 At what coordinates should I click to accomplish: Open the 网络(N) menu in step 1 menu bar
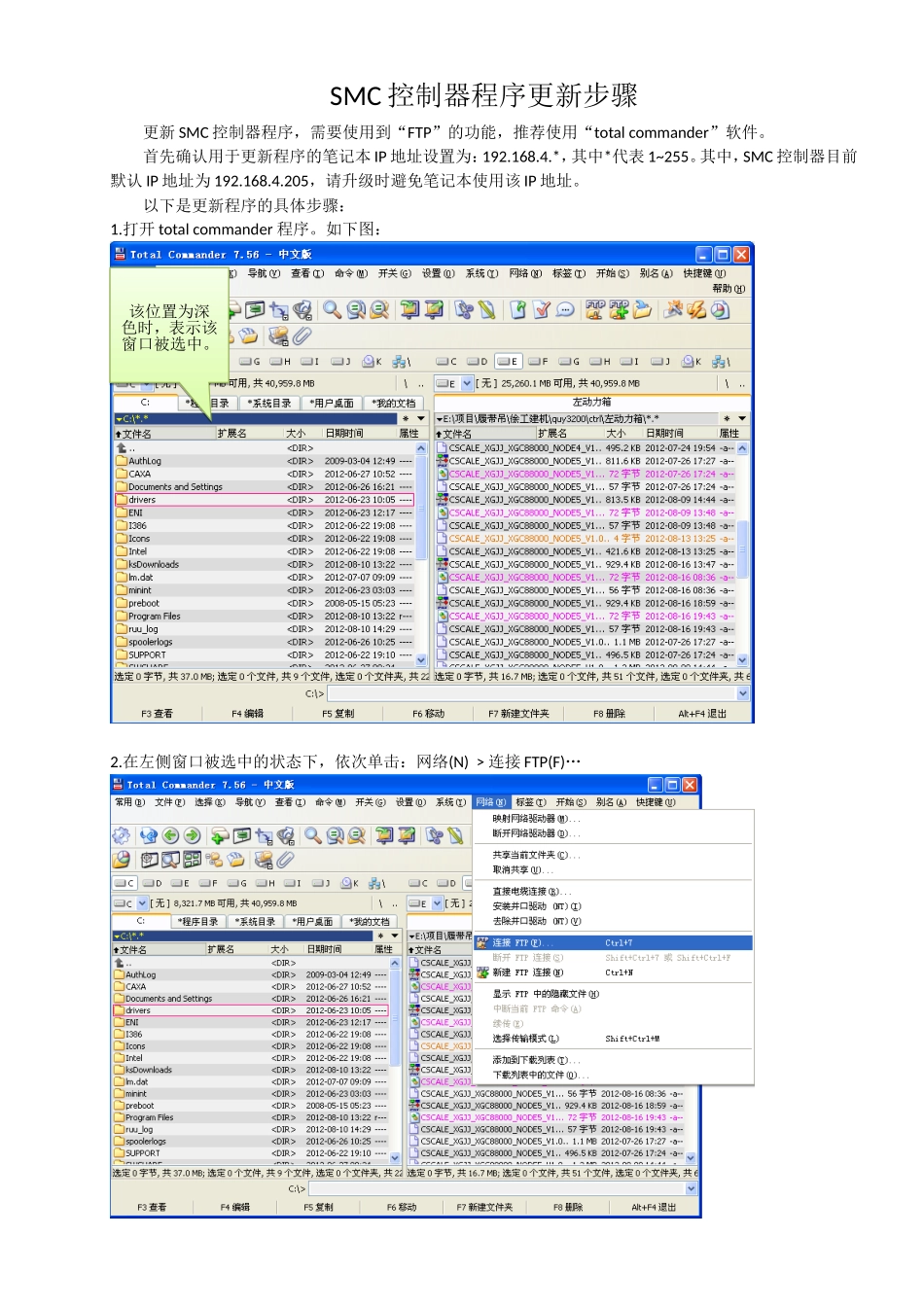[526, 273]
